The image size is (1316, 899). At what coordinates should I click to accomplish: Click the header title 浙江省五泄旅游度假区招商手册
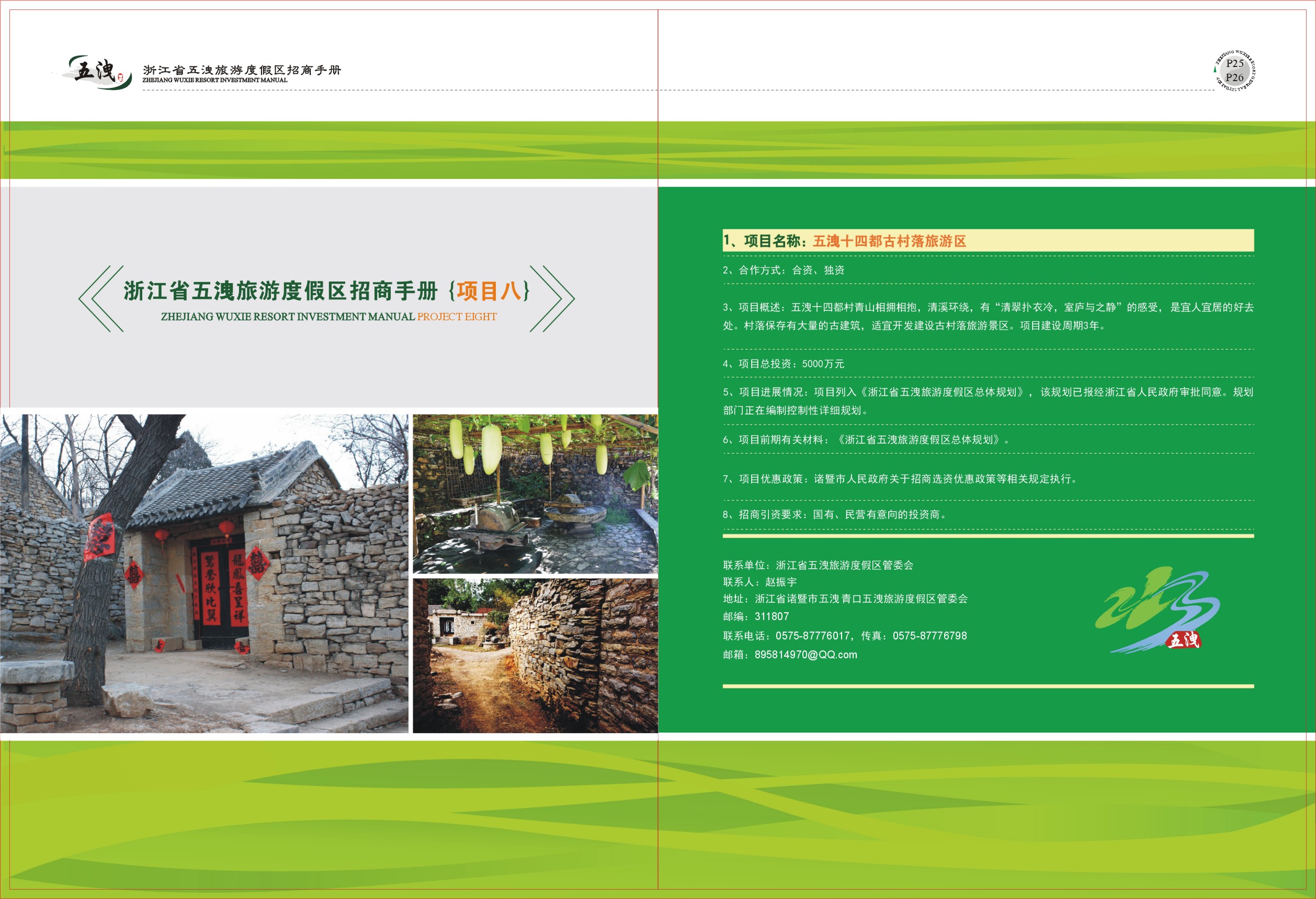242,70
